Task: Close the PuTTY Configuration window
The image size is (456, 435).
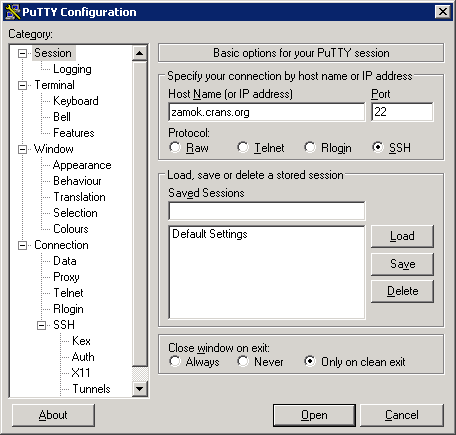Action: (x=443, y=12)
